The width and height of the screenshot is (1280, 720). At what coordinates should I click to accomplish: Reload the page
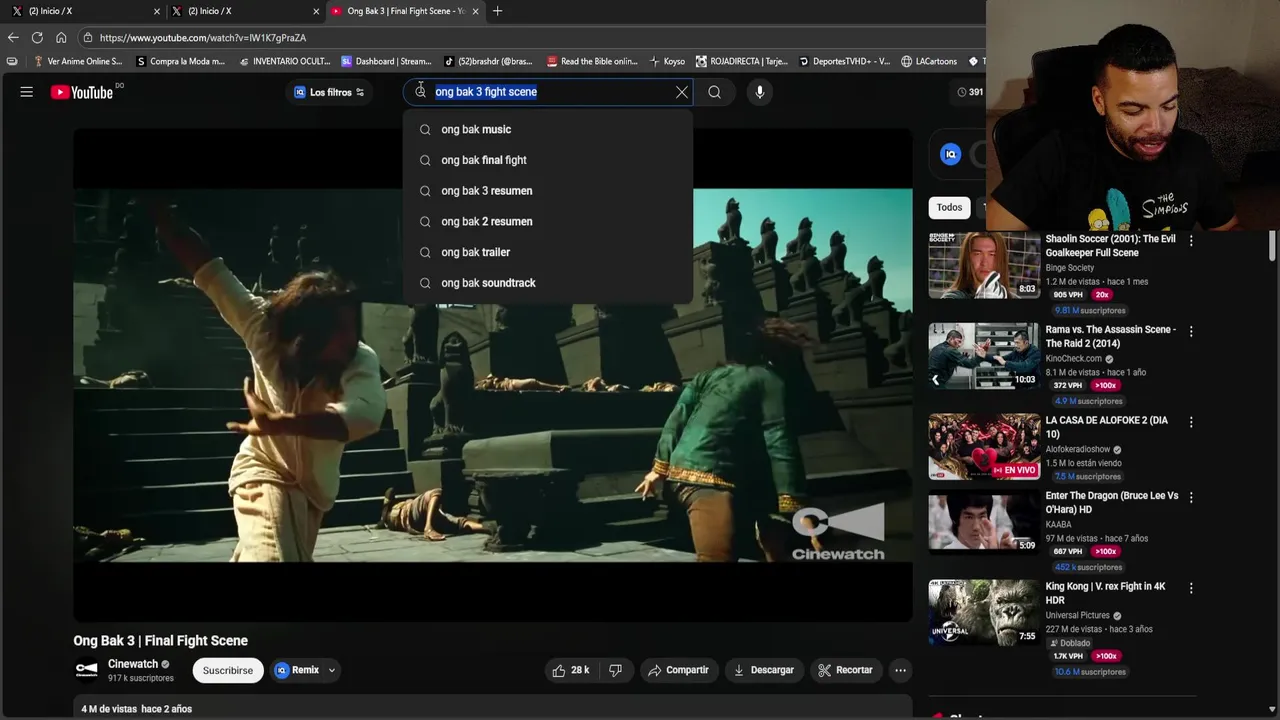(37, 37)
